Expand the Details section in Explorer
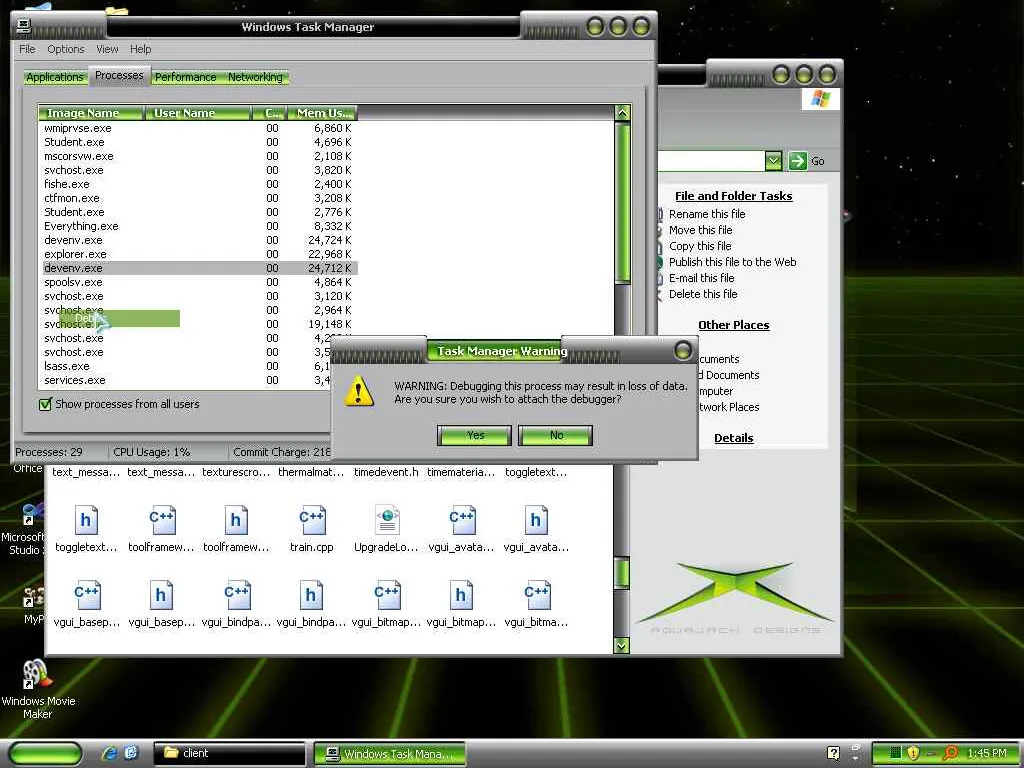 pyautogui.click(x=733, y=438)
